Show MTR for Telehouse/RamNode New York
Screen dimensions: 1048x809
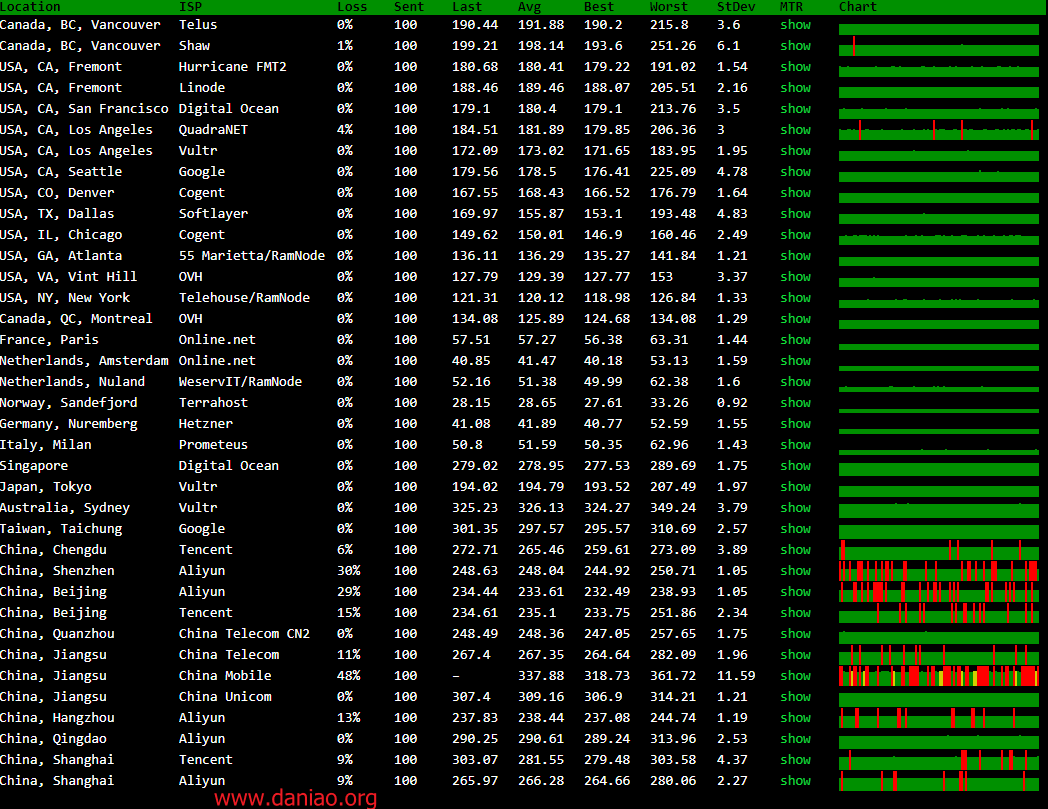click(795, 298)
